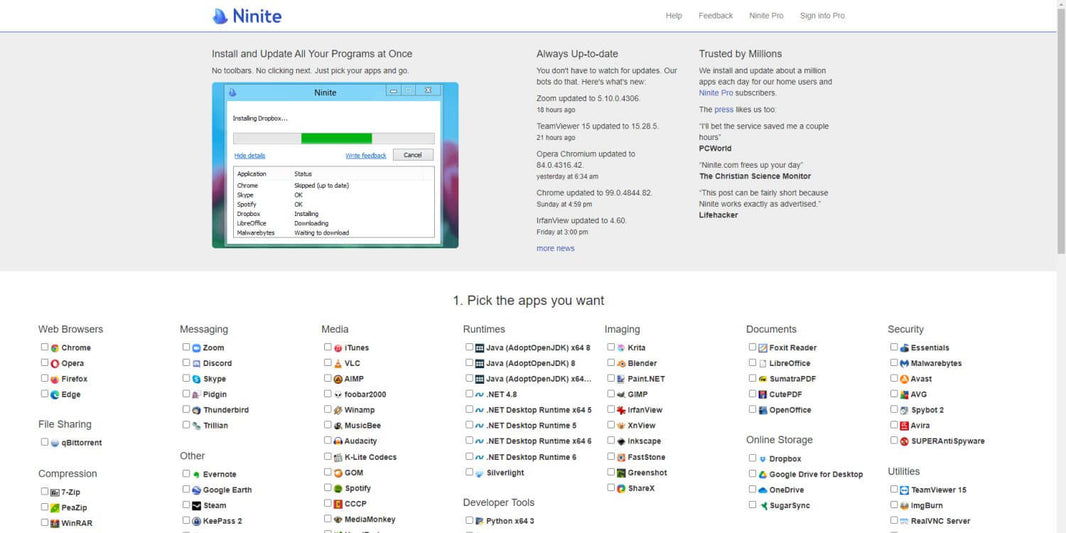The image size is (1066, 533).
Task: Check the Discord checkbox
Action: point(186,362)
